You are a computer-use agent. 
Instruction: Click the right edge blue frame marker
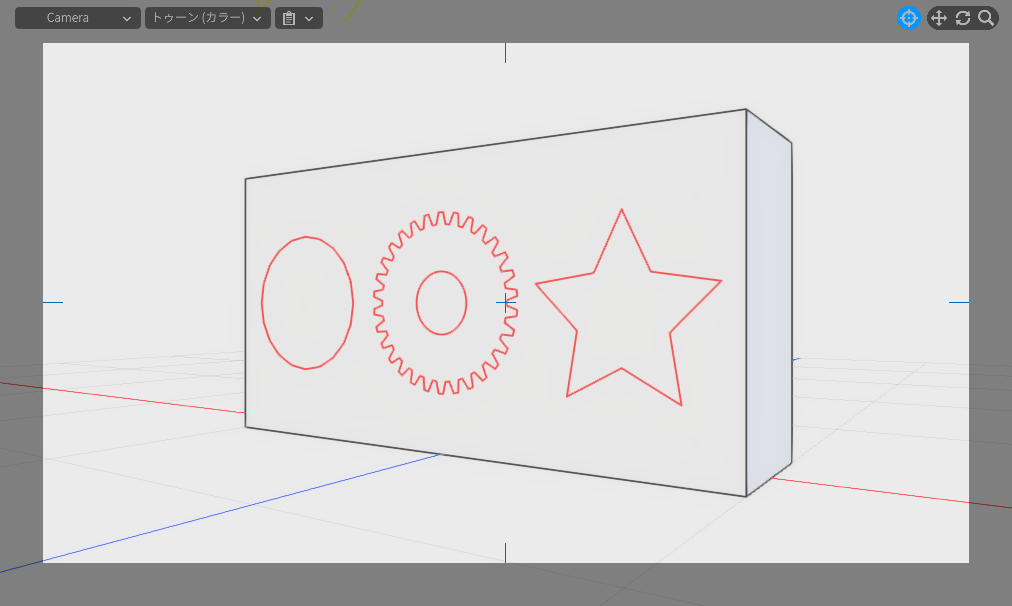tap(959, 302)
